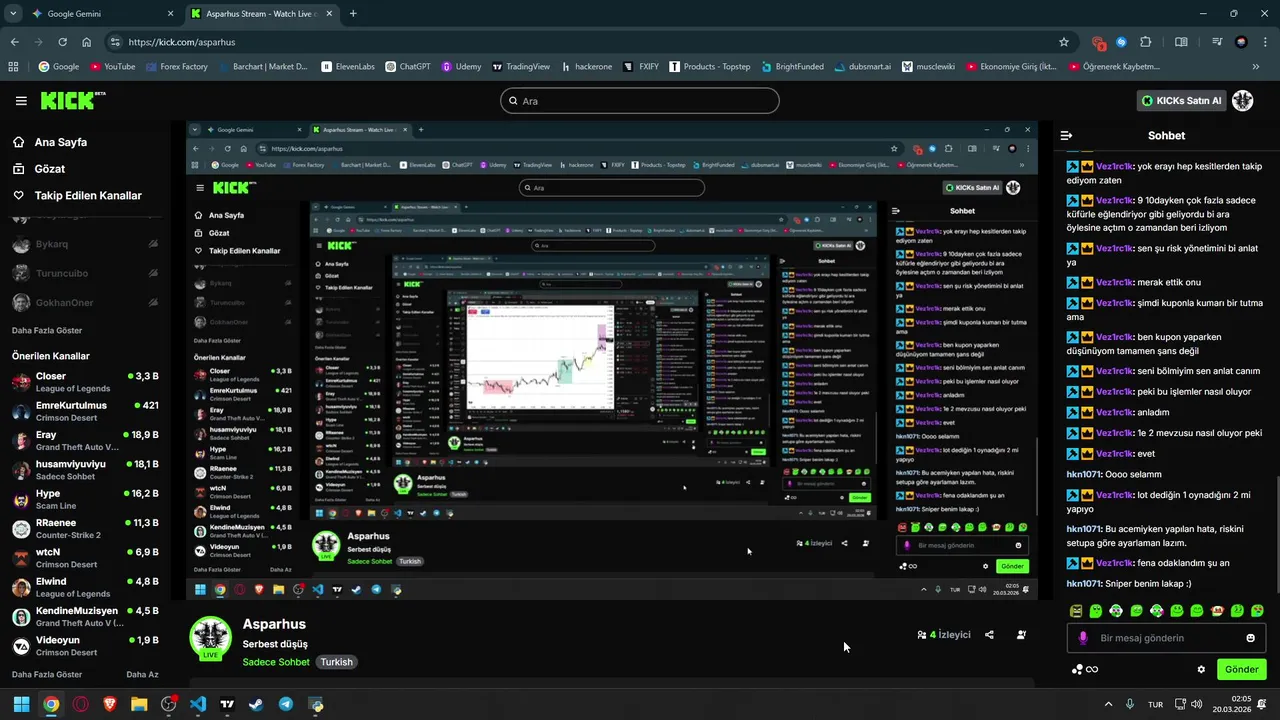Open Closer's channel in recommended list
This screenshot has width=1280, height=720.
pyautogui.click(x=85, y=382)
